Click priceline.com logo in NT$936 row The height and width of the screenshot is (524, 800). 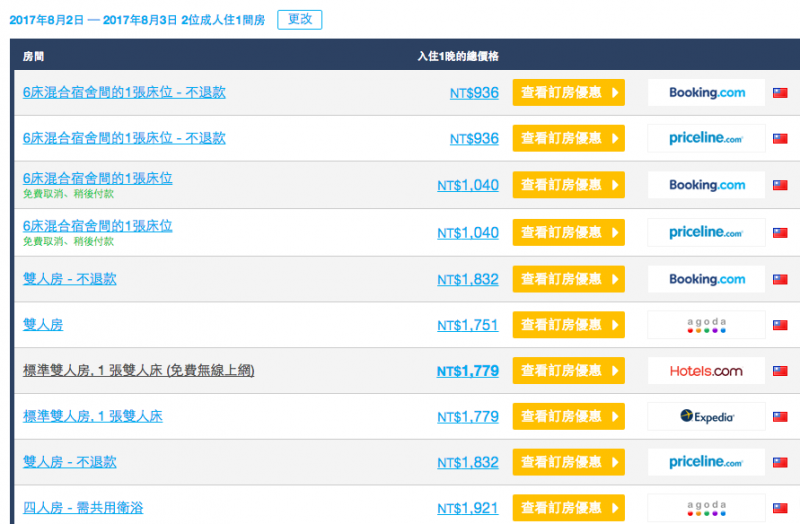pos(707,138)
